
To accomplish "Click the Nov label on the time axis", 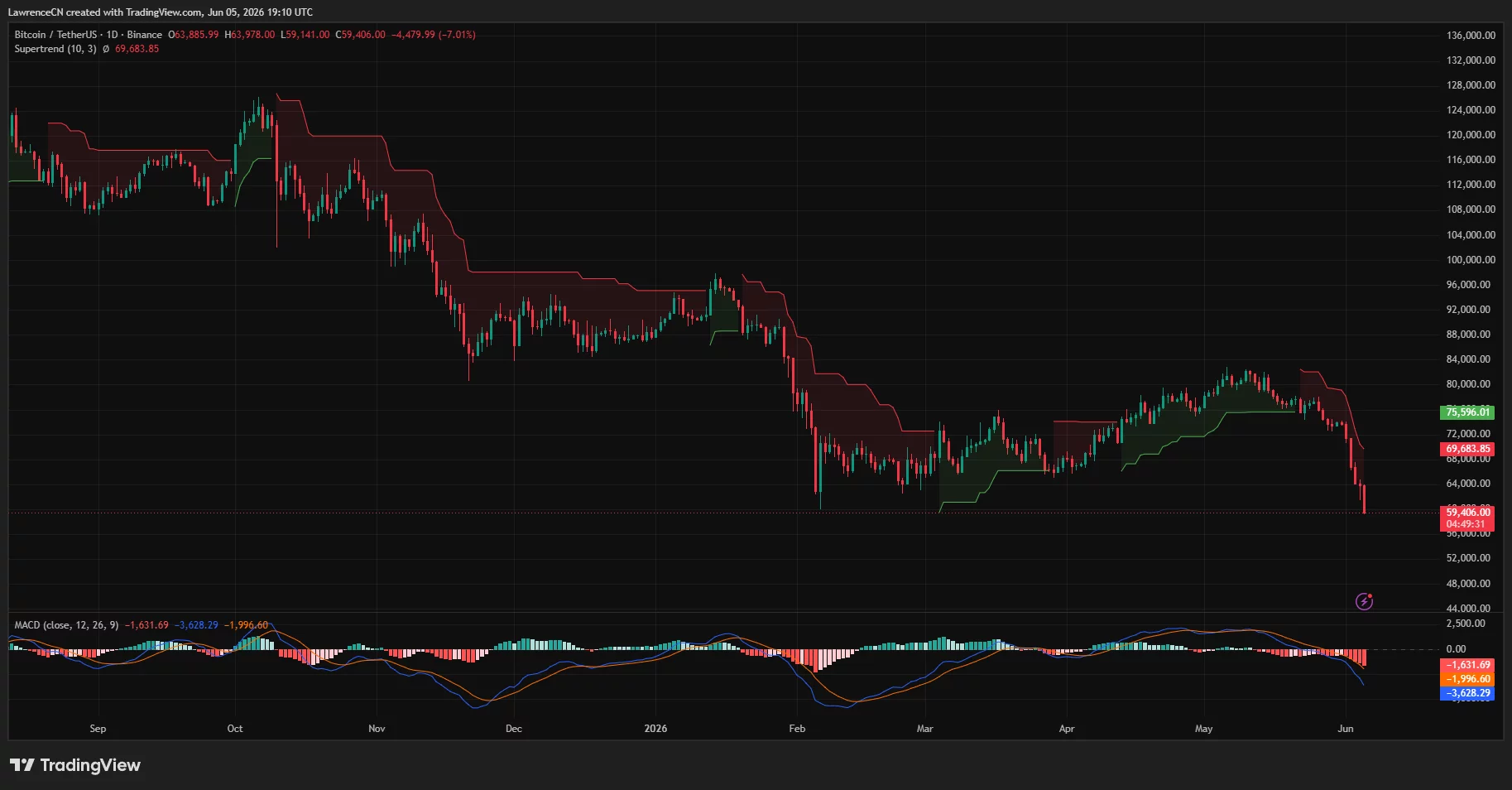I will click(x=377, y=729).
